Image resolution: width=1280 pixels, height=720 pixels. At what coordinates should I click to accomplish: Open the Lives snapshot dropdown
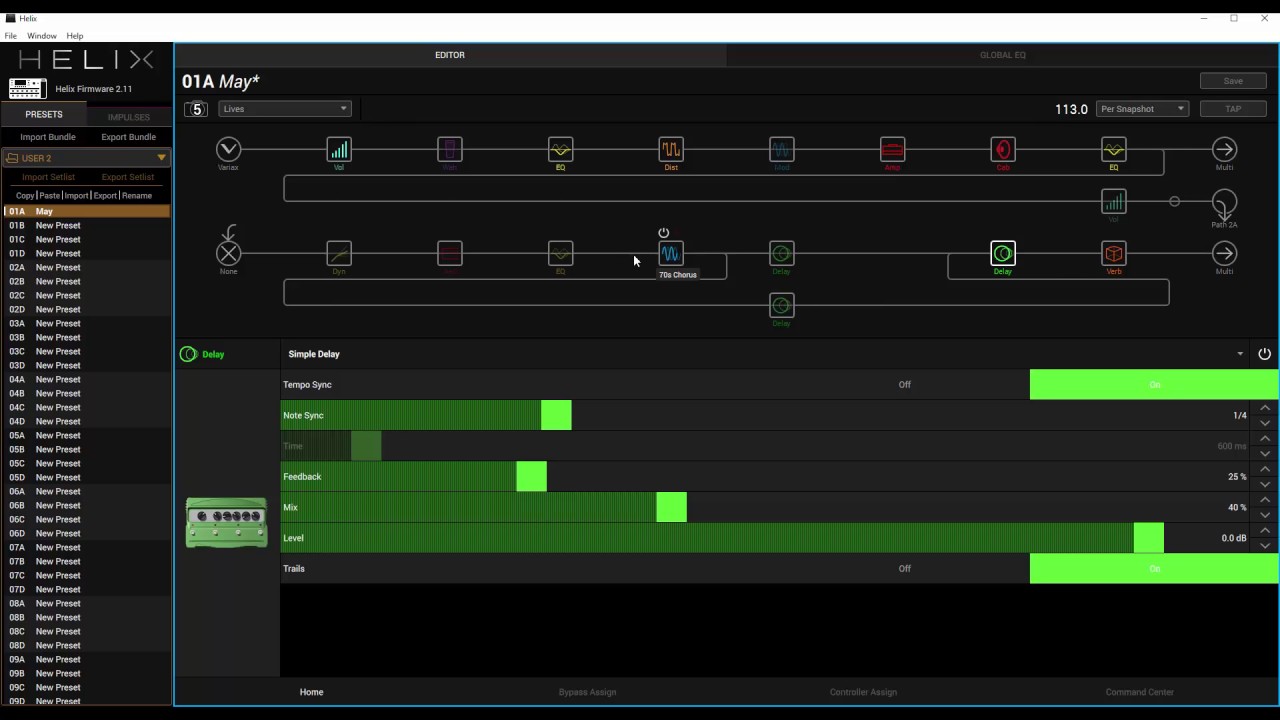[285, 109]
